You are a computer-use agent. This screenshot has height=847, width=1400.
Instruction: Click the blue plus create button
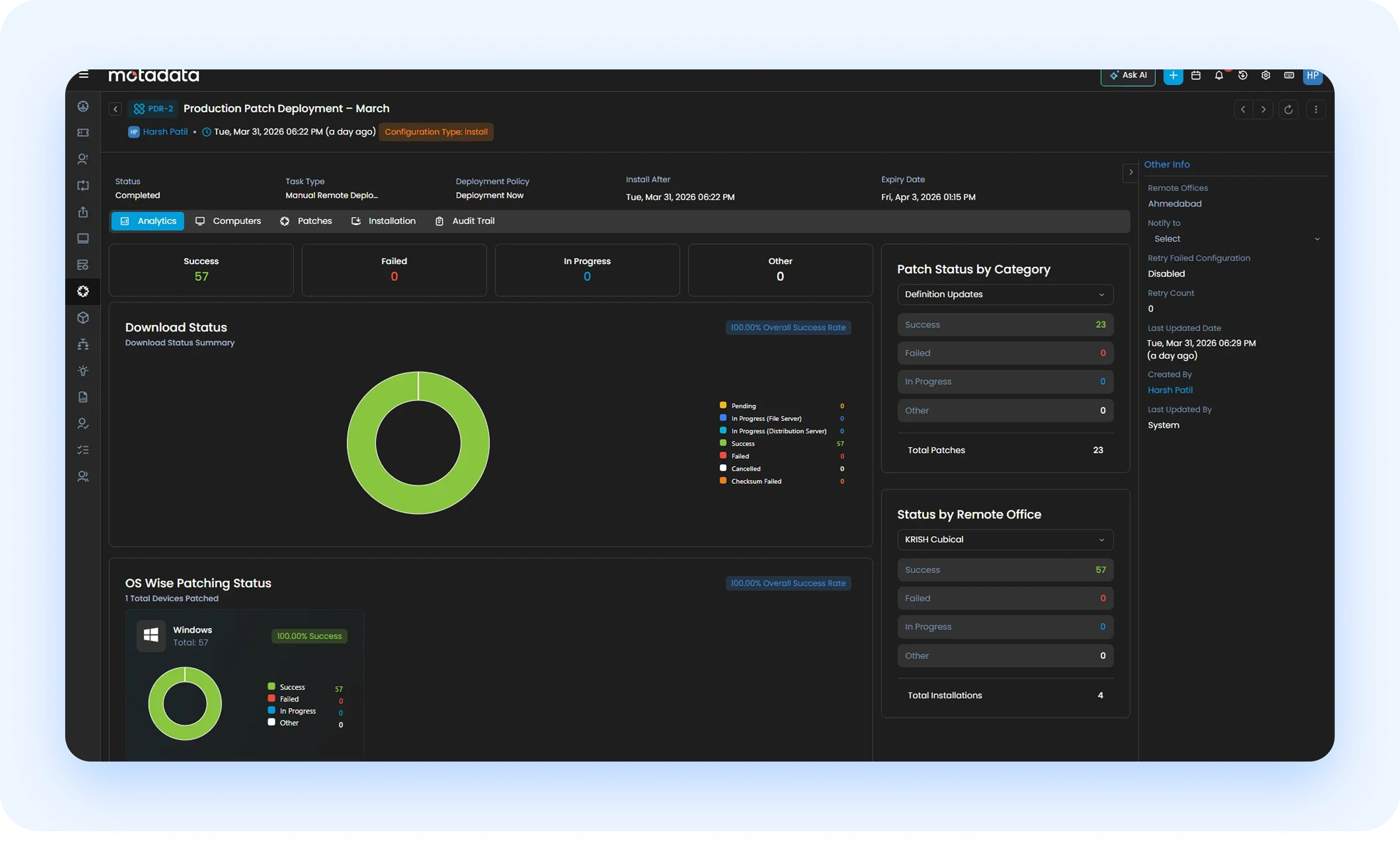click(x=1173, y=75)
